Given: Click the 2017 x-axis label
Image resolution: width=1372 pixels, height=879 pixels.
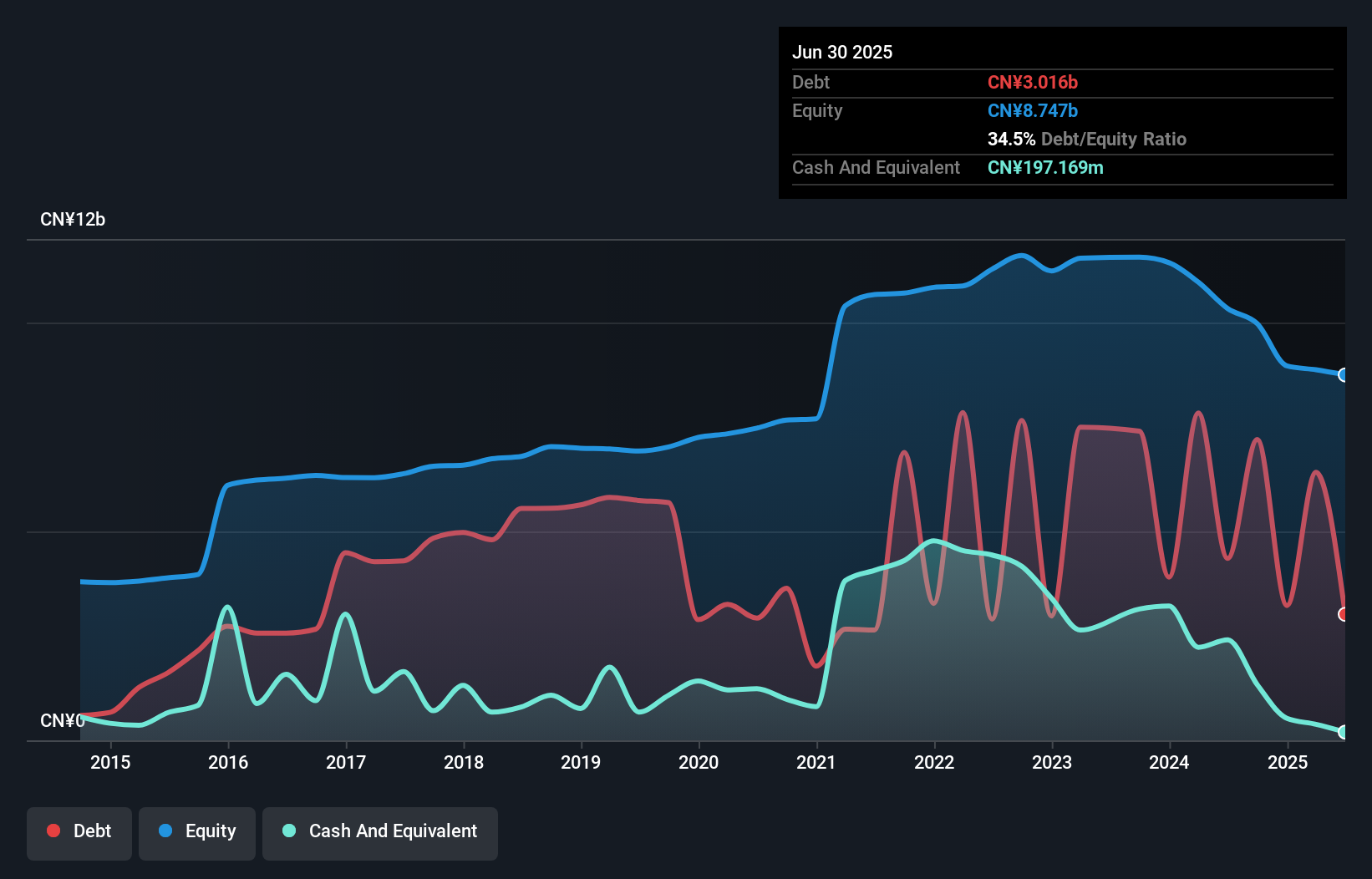Looking at the screenshot, I should (x=346, y=762).
